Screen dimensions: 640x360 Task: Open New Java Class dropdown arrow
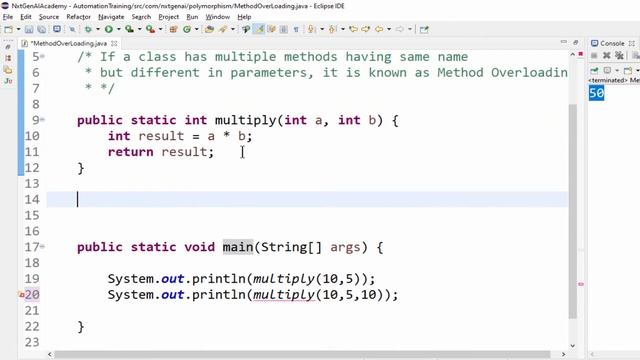pos(196,29)
